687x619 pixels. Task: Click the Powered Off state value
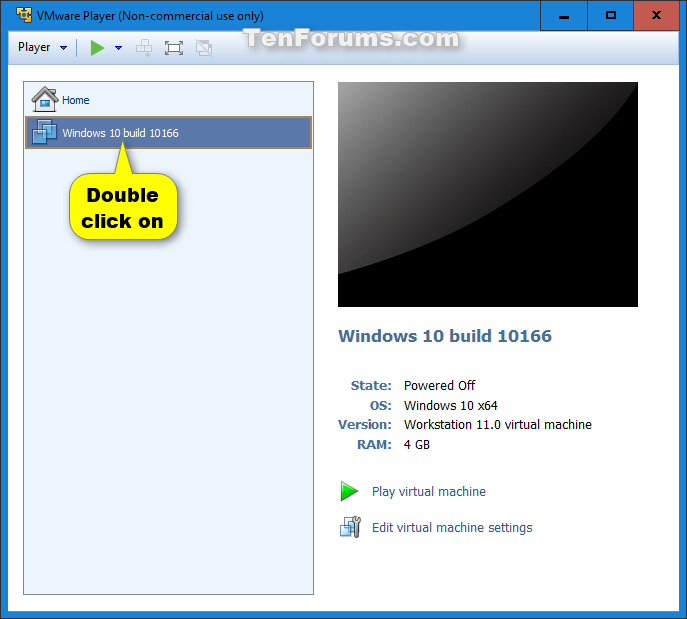439,386
